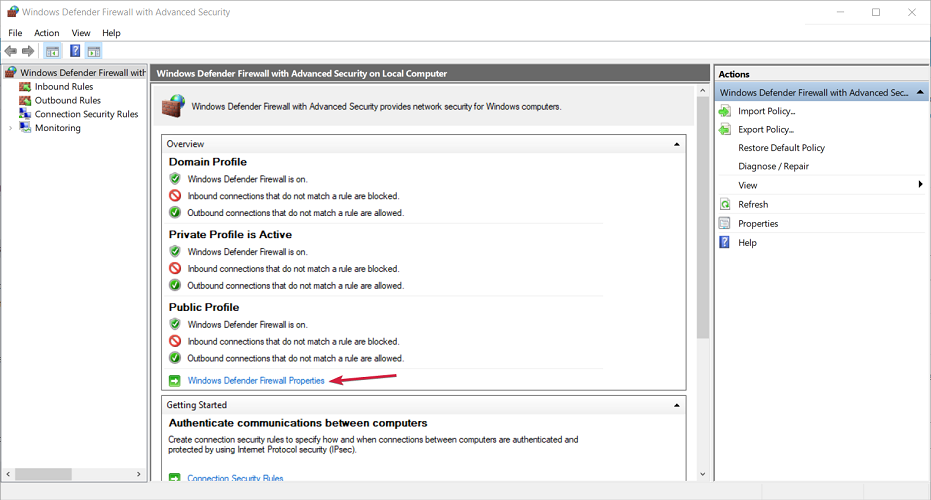Select Inbound Rules in the tree
Image resolution: width=931 pixels, height=500 pixels.
(64, 87)
